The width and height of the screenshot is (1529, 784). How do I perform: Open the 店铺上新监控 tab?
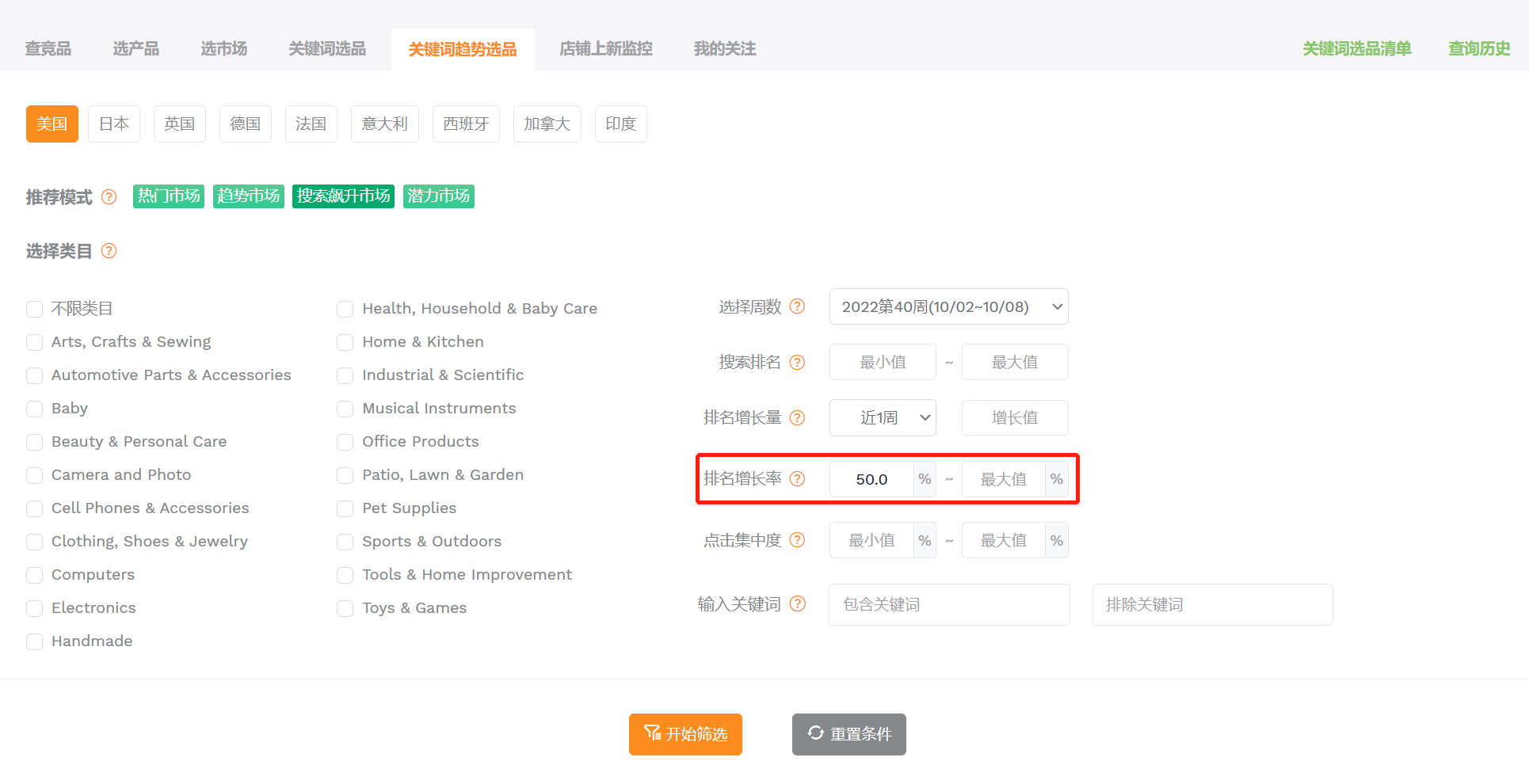pos(606,49)
